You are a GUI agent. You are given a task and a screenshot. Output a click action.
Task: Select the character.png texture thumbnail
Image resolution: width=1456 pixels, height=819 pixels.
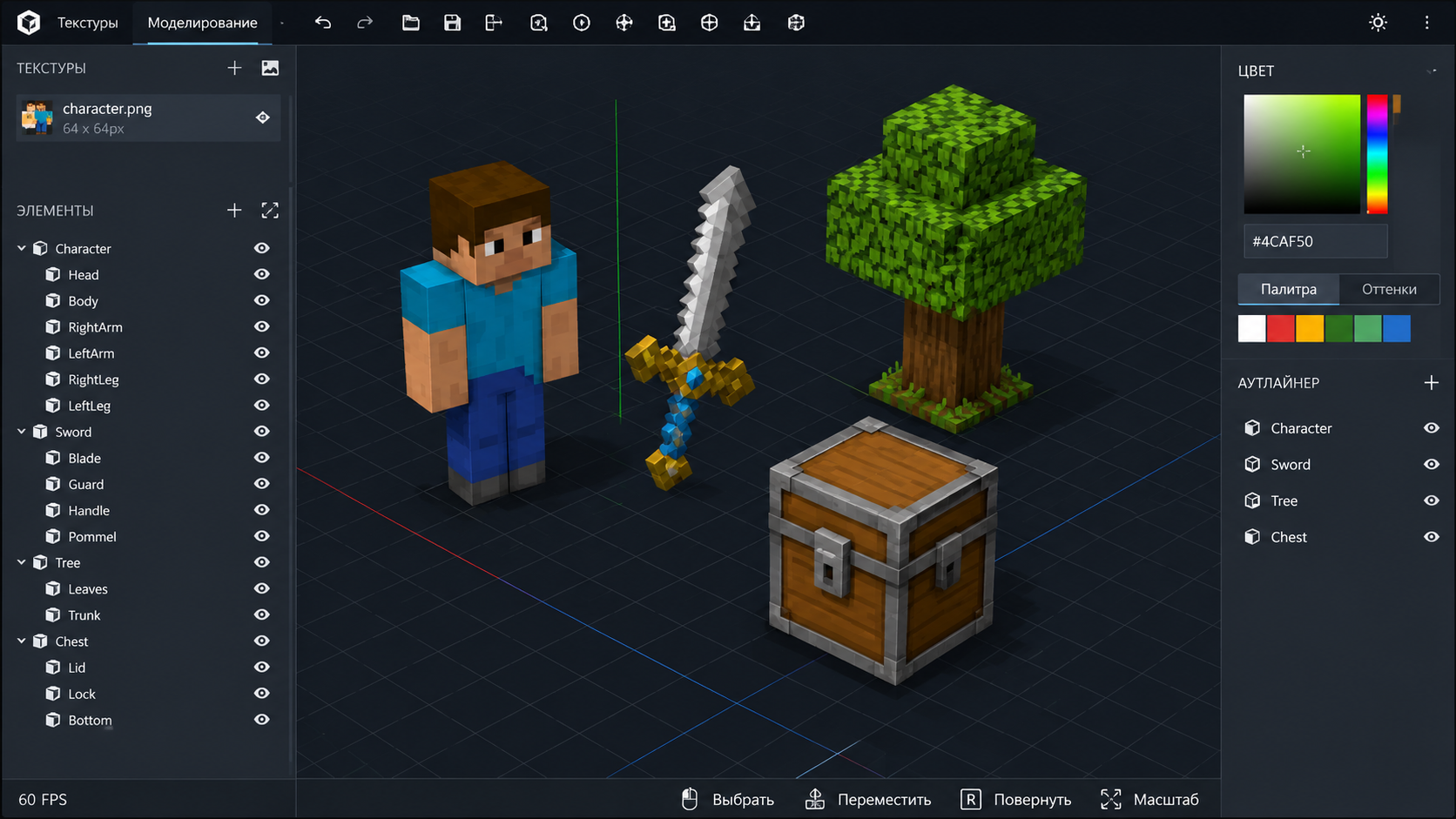tap(37, 117)
